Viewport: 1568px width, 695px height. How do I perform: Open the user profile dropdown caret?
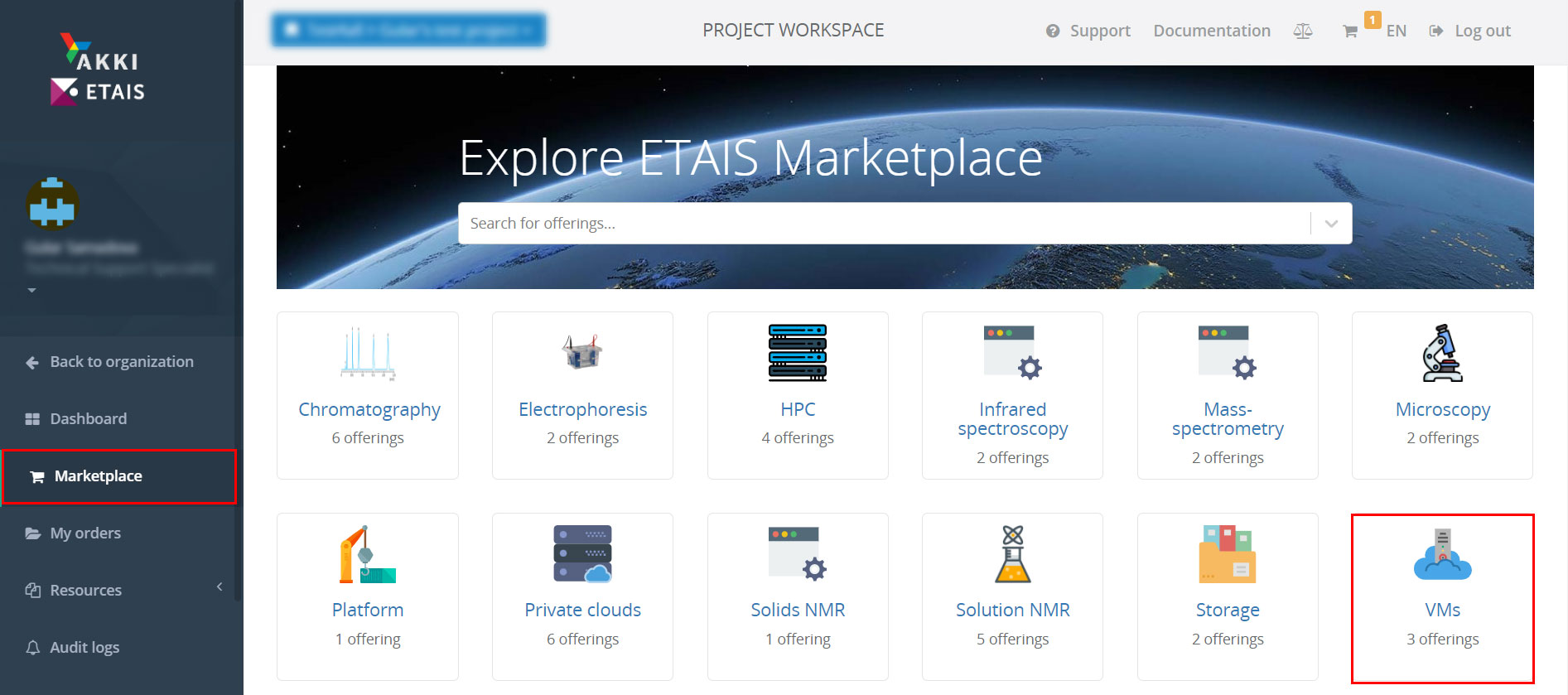tap(31, 291)
